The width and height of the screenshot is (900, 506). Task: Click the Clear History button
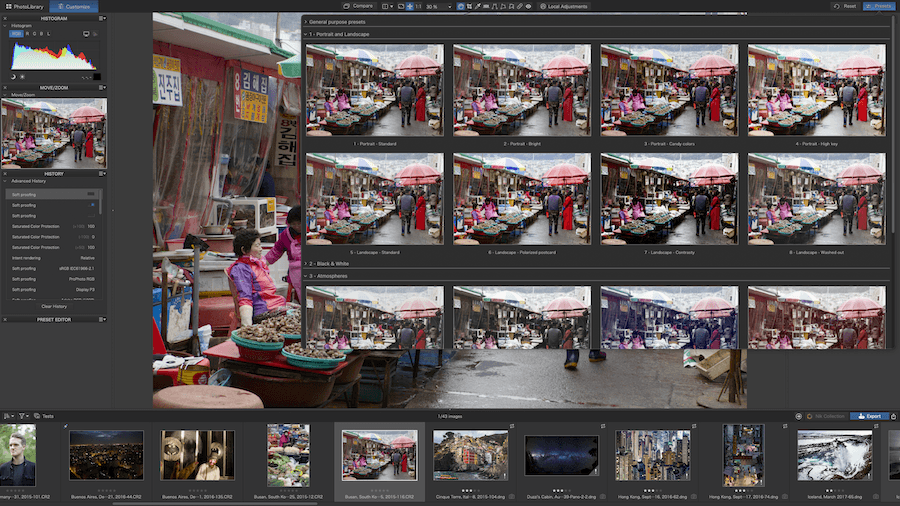click(54, 306)
